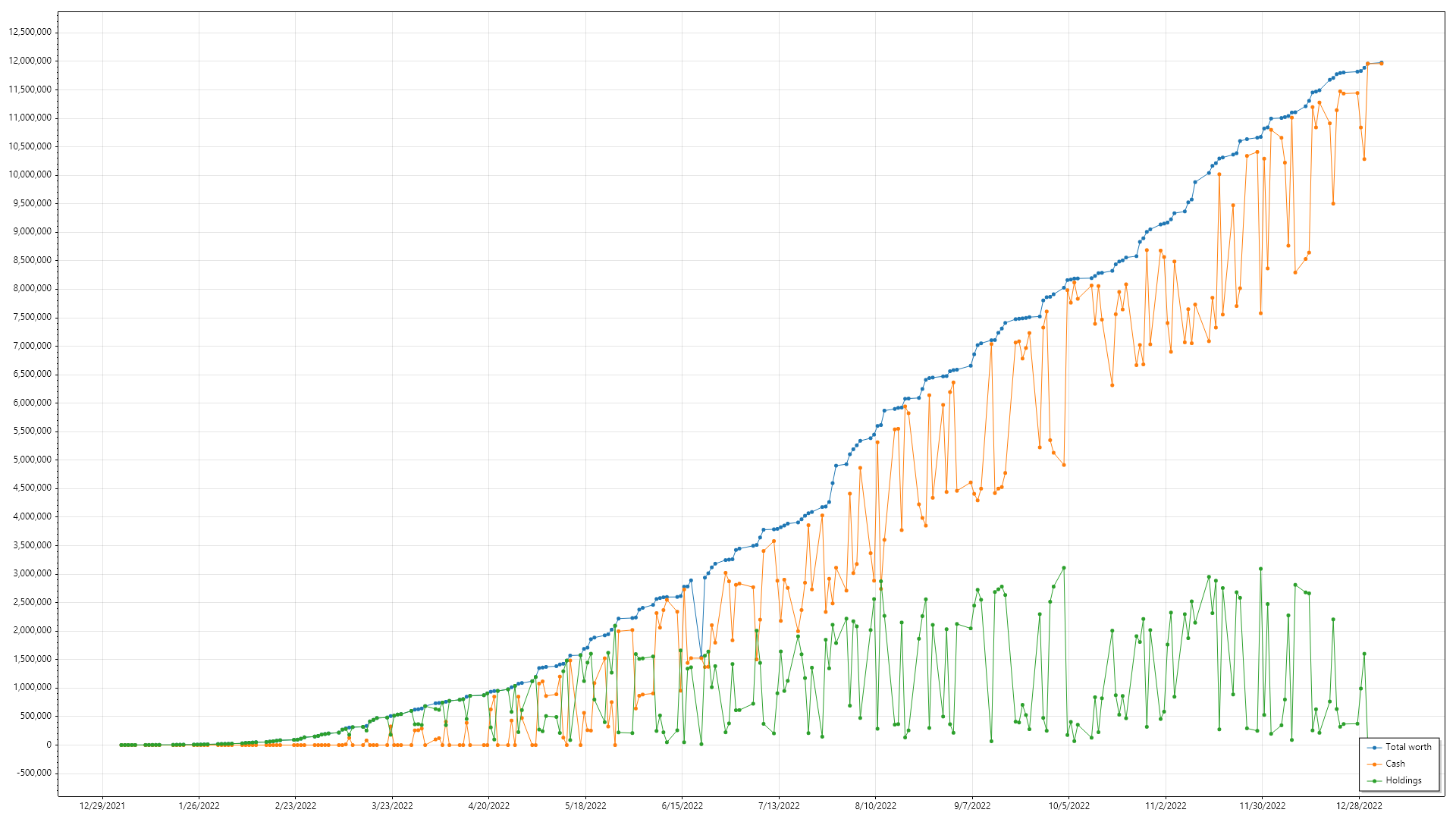Screen dimensions: 1456x819
Task: Click the 500,000 y-axis label
Action: point(36,716)
